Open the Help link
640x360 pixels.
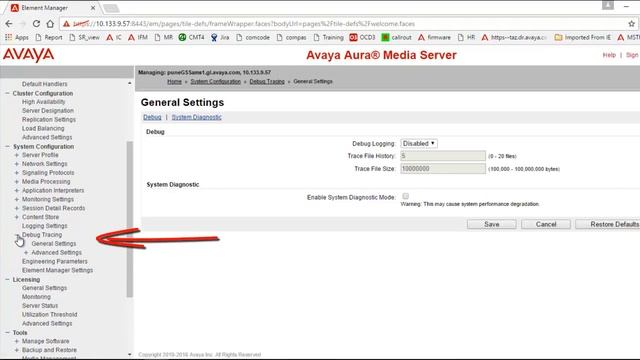pos(609,55)
